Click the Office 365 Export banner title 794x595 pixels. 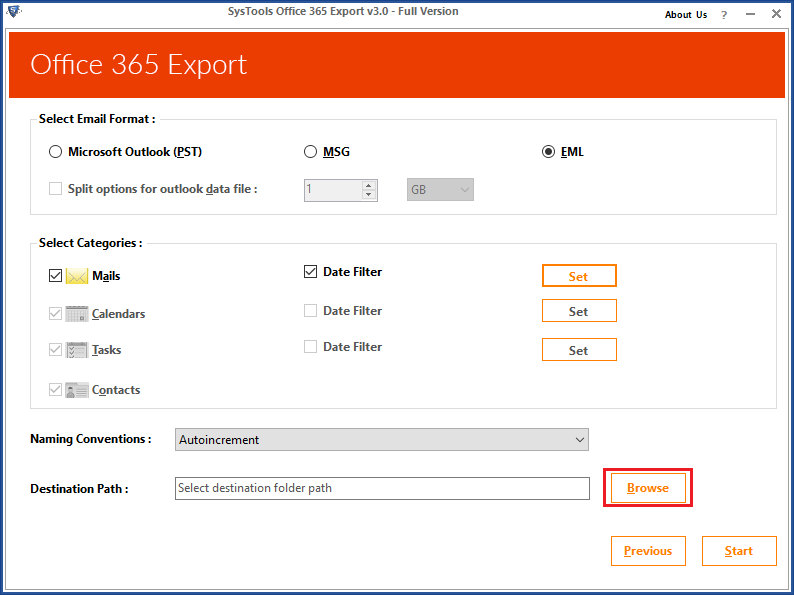(138, 65)
